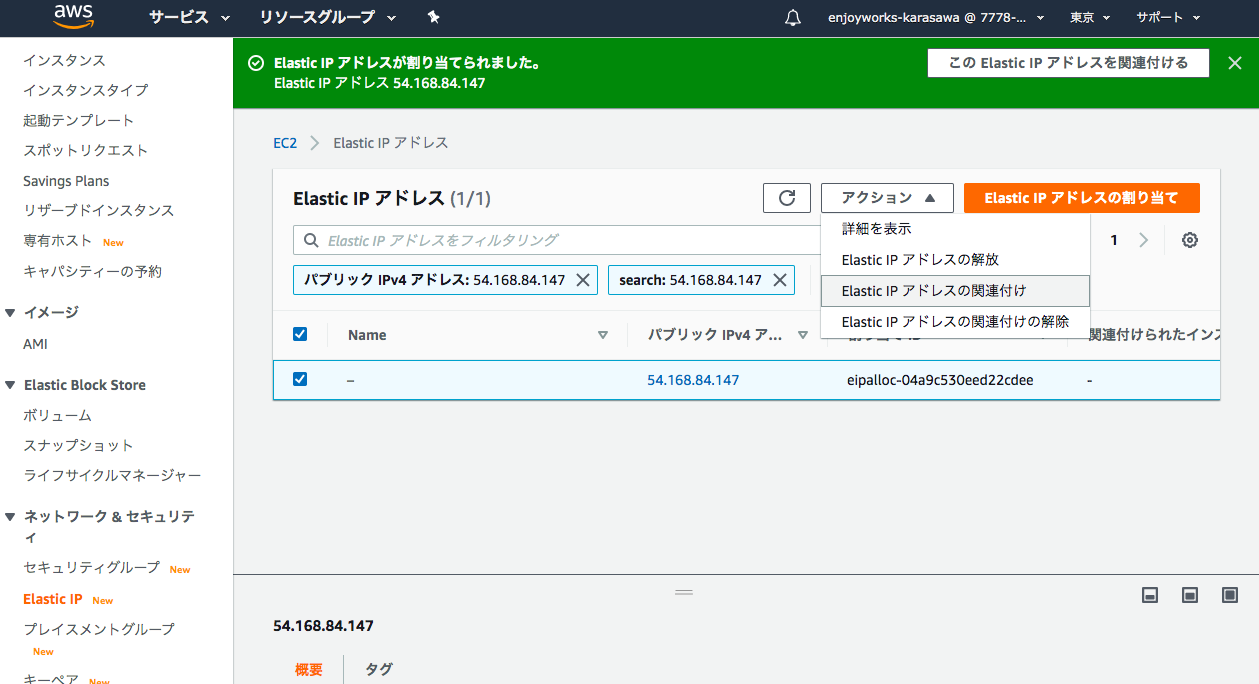Open ボリューム in sidebar
Image resolution: width=1259 pixels, height=684 pixels.
57,415
